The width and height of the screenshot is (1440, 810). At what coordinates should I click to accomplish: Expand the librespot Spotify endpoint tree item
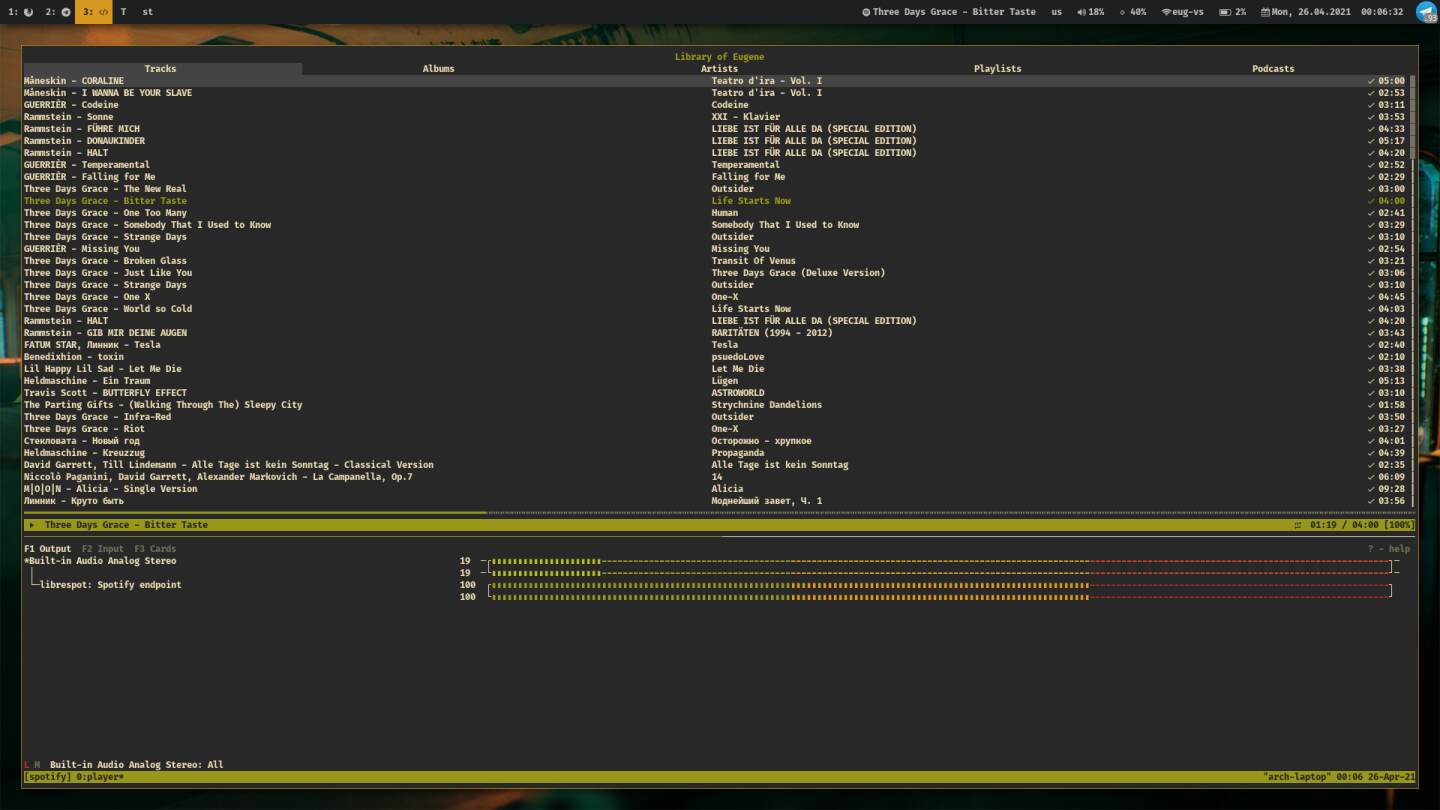[x=110, y=584]
